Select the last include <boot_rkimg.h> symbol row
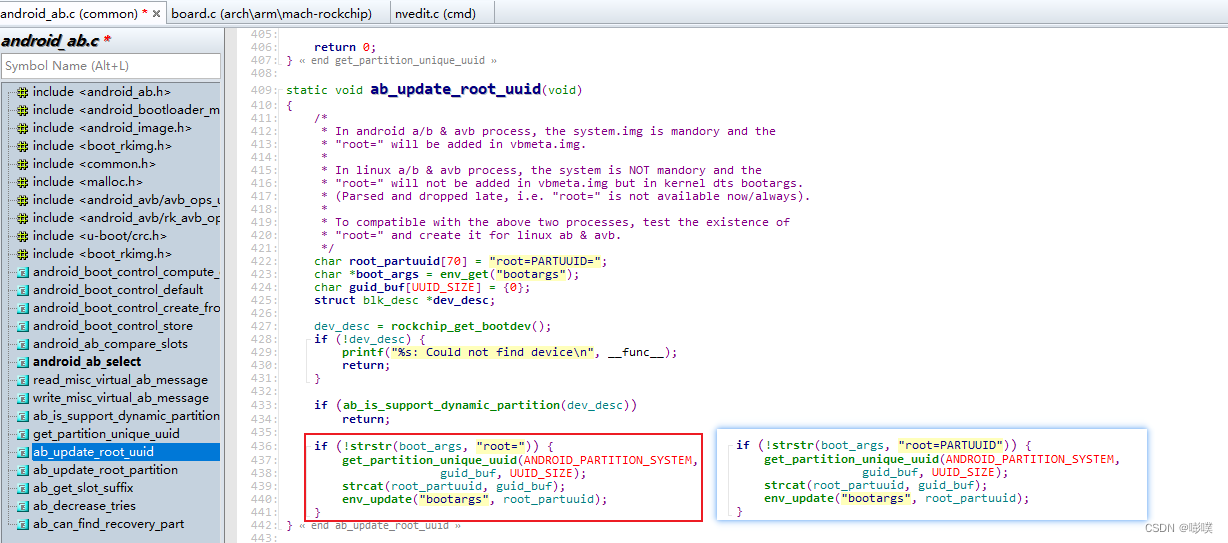This screenshot has width=1228, height=543. [102, 254]
